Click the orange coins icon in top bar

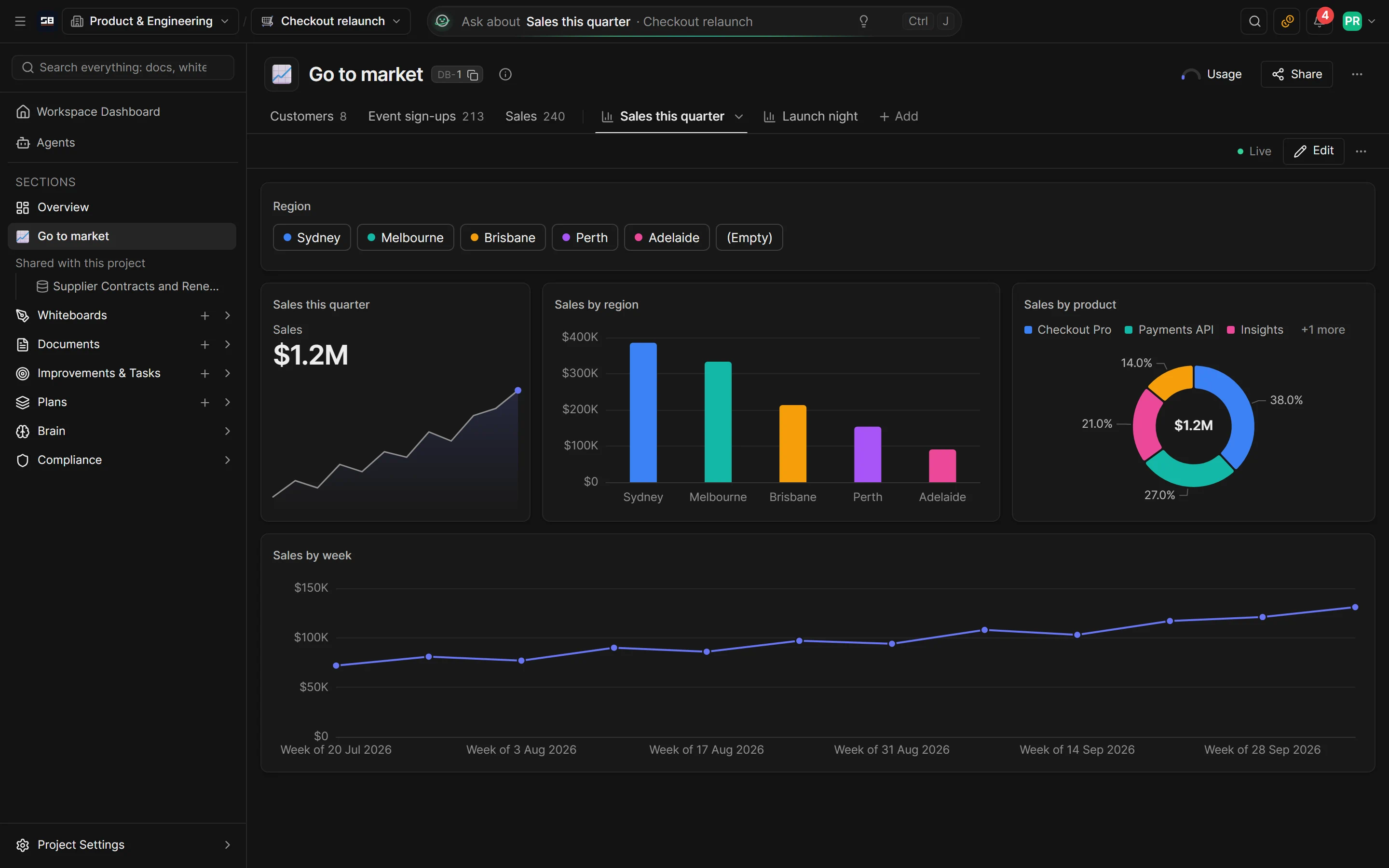coord(1287,21)
